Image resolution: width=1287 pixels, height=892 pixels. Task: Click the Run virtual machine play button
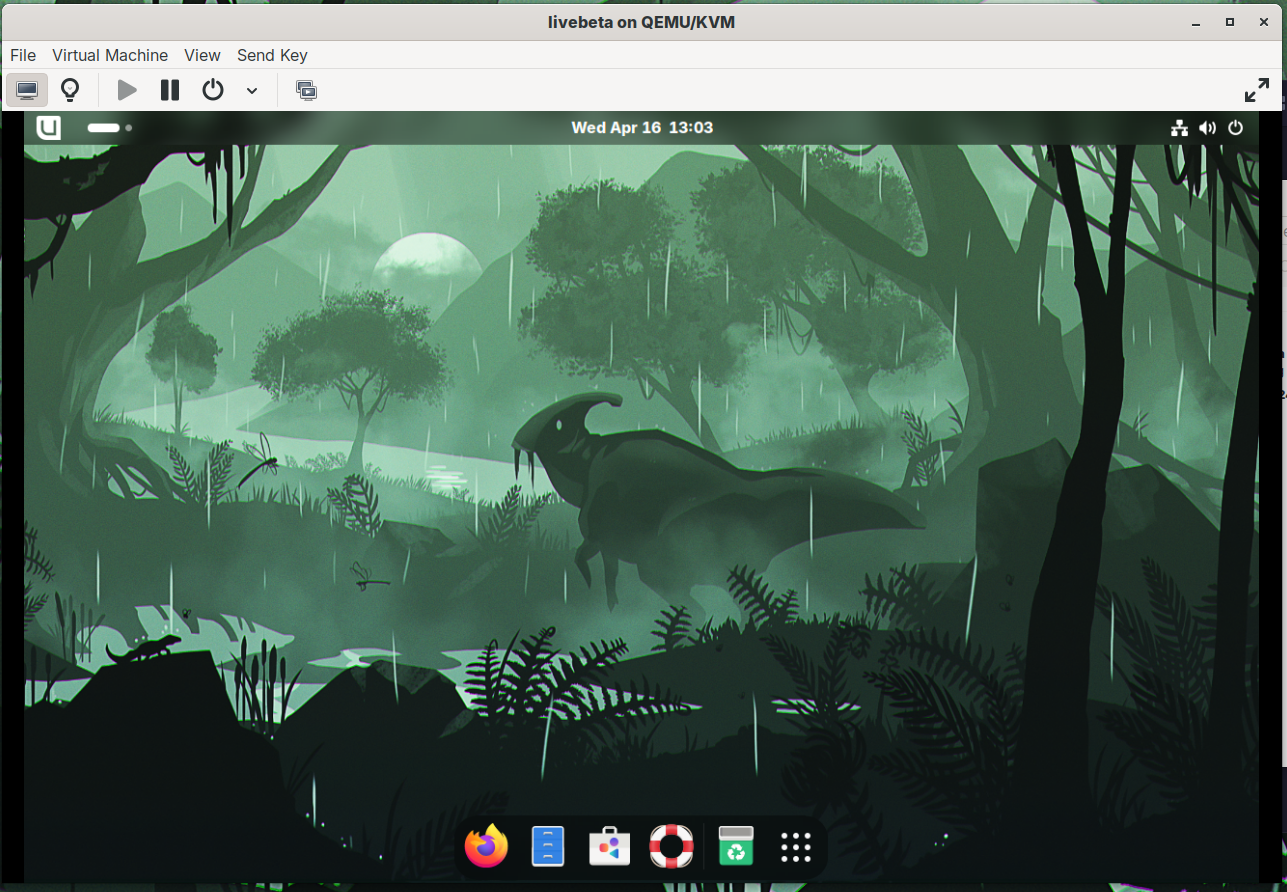point(127,90)
